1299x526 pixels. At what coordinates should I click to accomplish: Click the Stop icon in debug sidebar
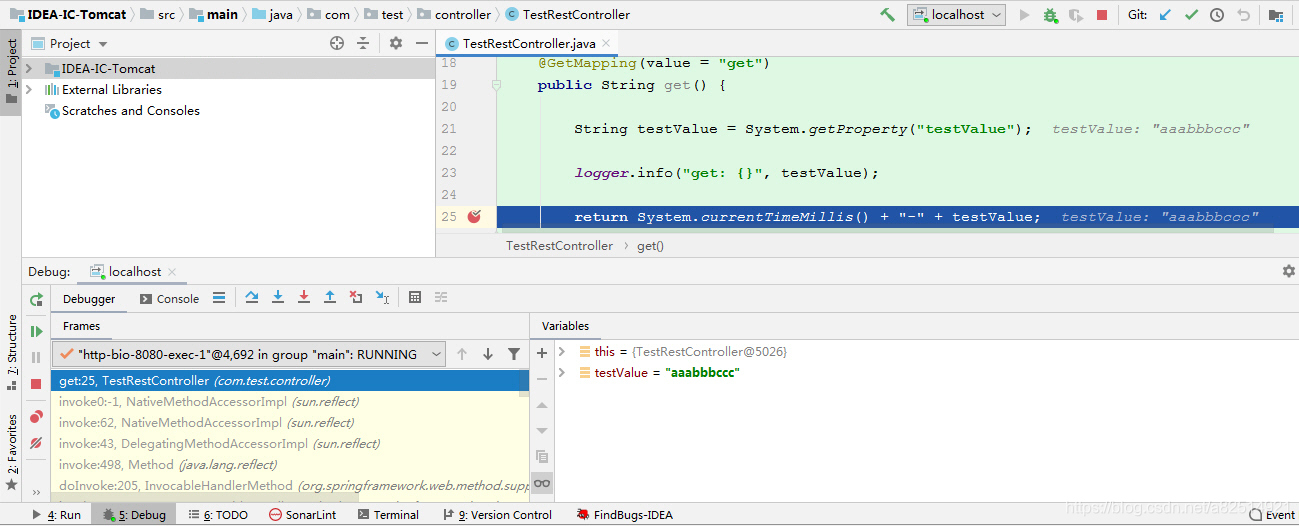36,384
